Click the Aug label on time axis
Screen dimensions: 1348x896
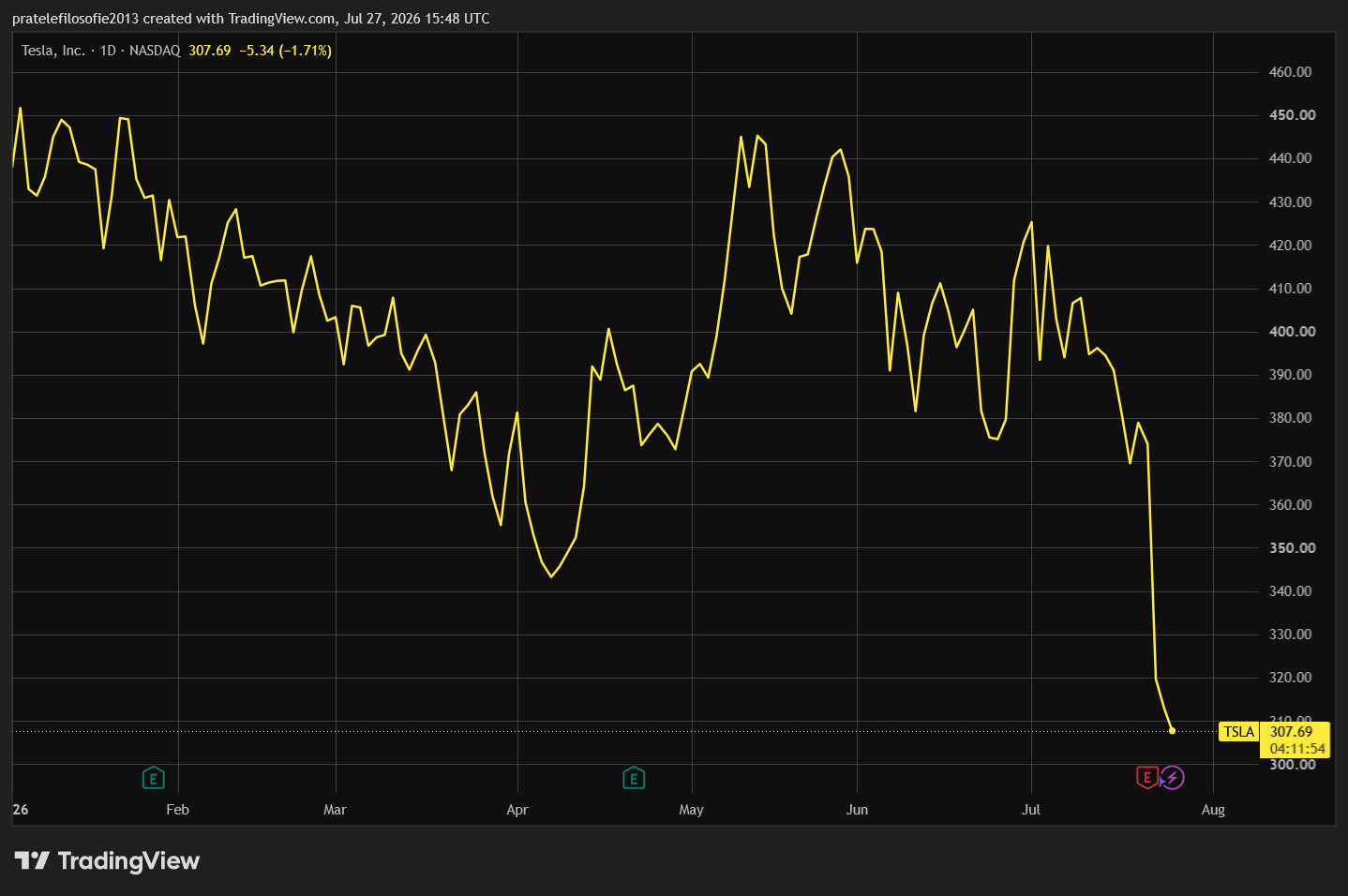[1213, 810]
